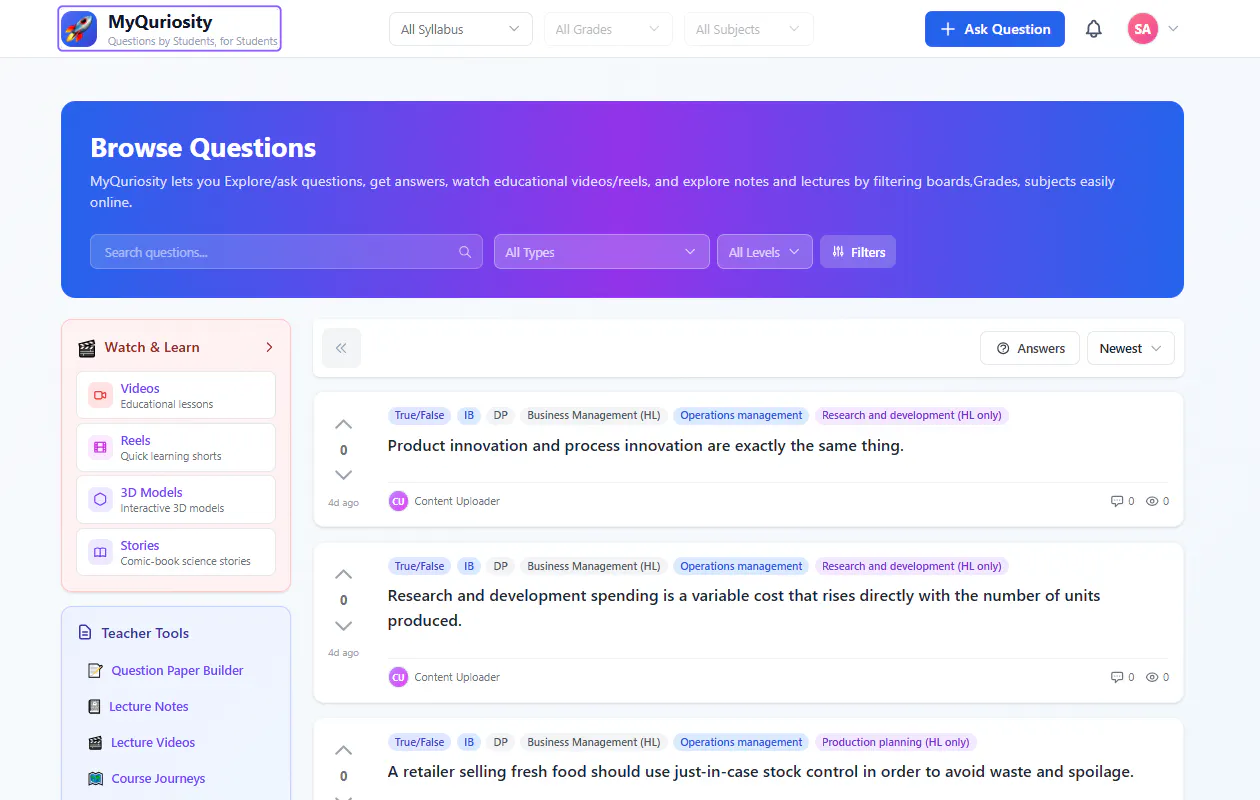Downvote the product innovation question
This screenshot has width=1260, height=800.
[343, 475]
